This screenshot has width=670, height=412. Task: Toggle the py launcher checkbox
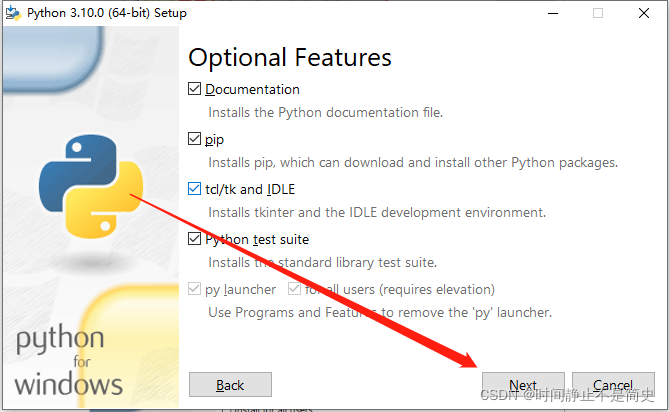pyautogui.click(x=194, y=289)
